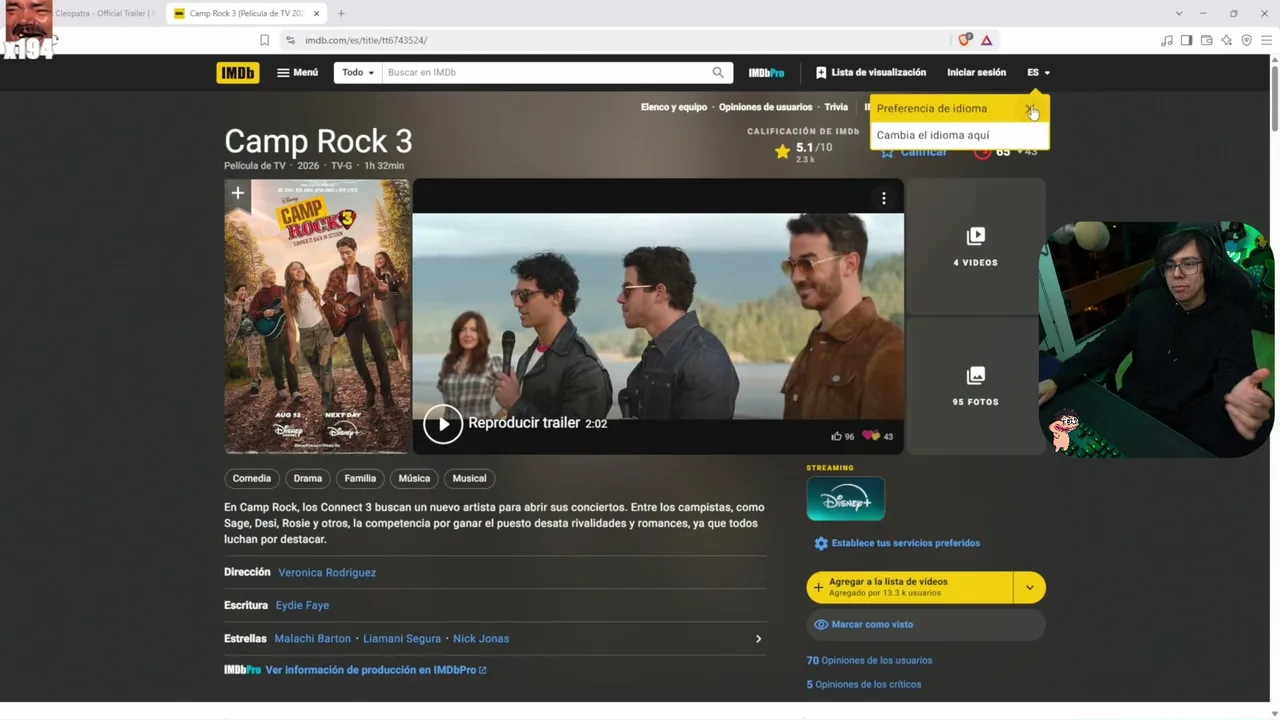Select the Música genre chip

tap(414, 478)
